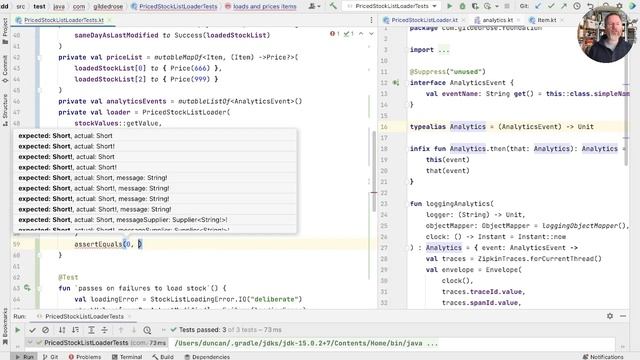Image resolution: width=640 pixels, height=360 pixels.
Task: Go to next highlighted problem down arrow
Action: click(371, 34)
